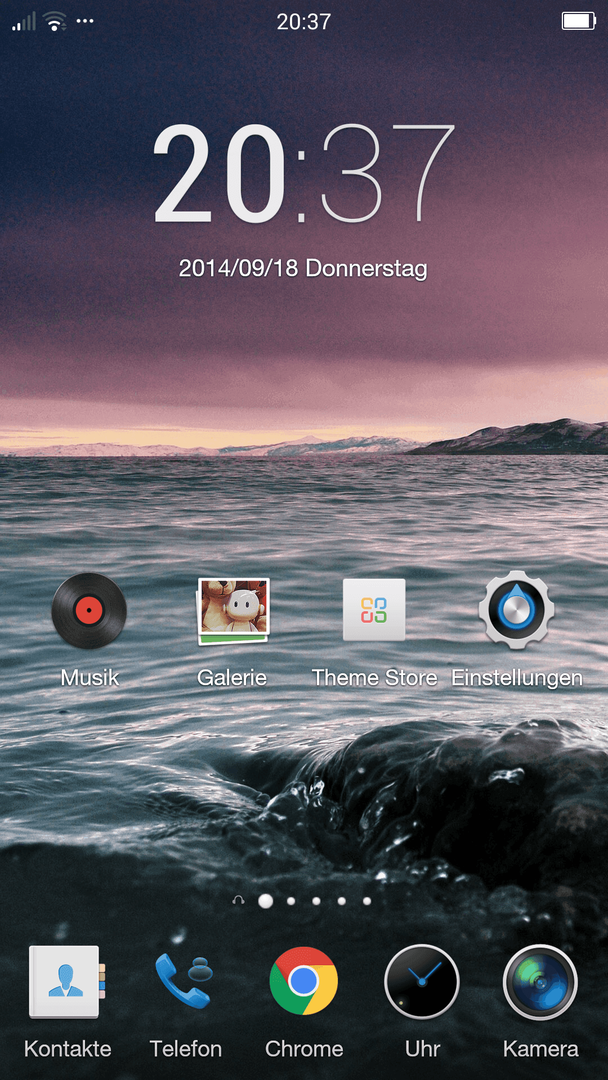Viewport: 608px width, 1080px height.
Task: Jump to the last home screen page dot
Action: pos(367,901)
